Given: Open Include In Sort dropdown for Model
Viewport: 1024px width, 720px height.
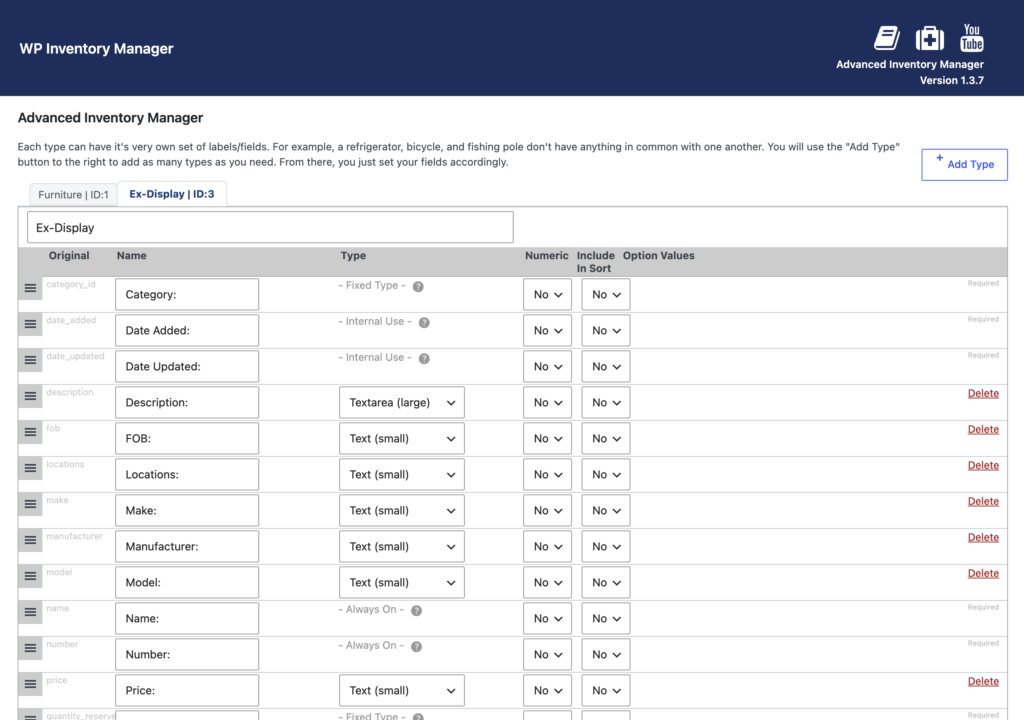Looking at the screenshot, I should point(606,582).
